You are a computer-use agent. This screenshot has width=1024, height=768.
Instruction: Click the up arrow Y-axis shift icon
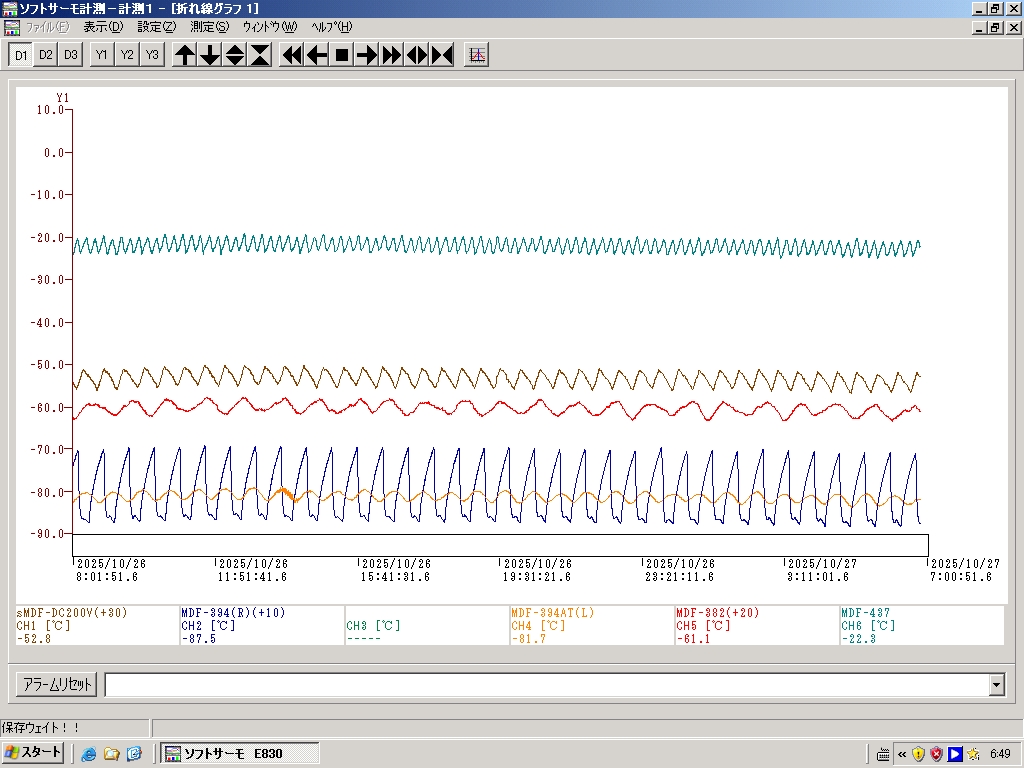[185, 55]
